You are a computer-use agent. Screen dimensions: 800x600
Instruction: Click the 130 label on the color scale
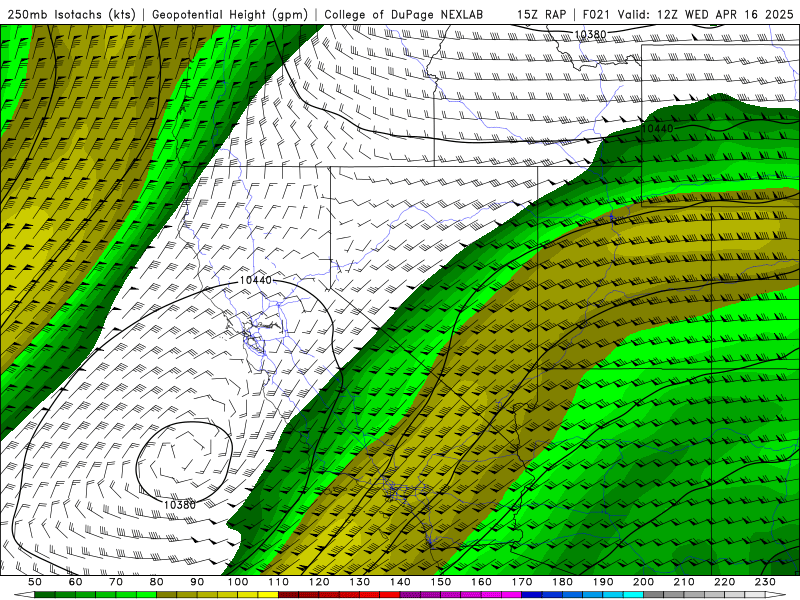pos(360,582)
